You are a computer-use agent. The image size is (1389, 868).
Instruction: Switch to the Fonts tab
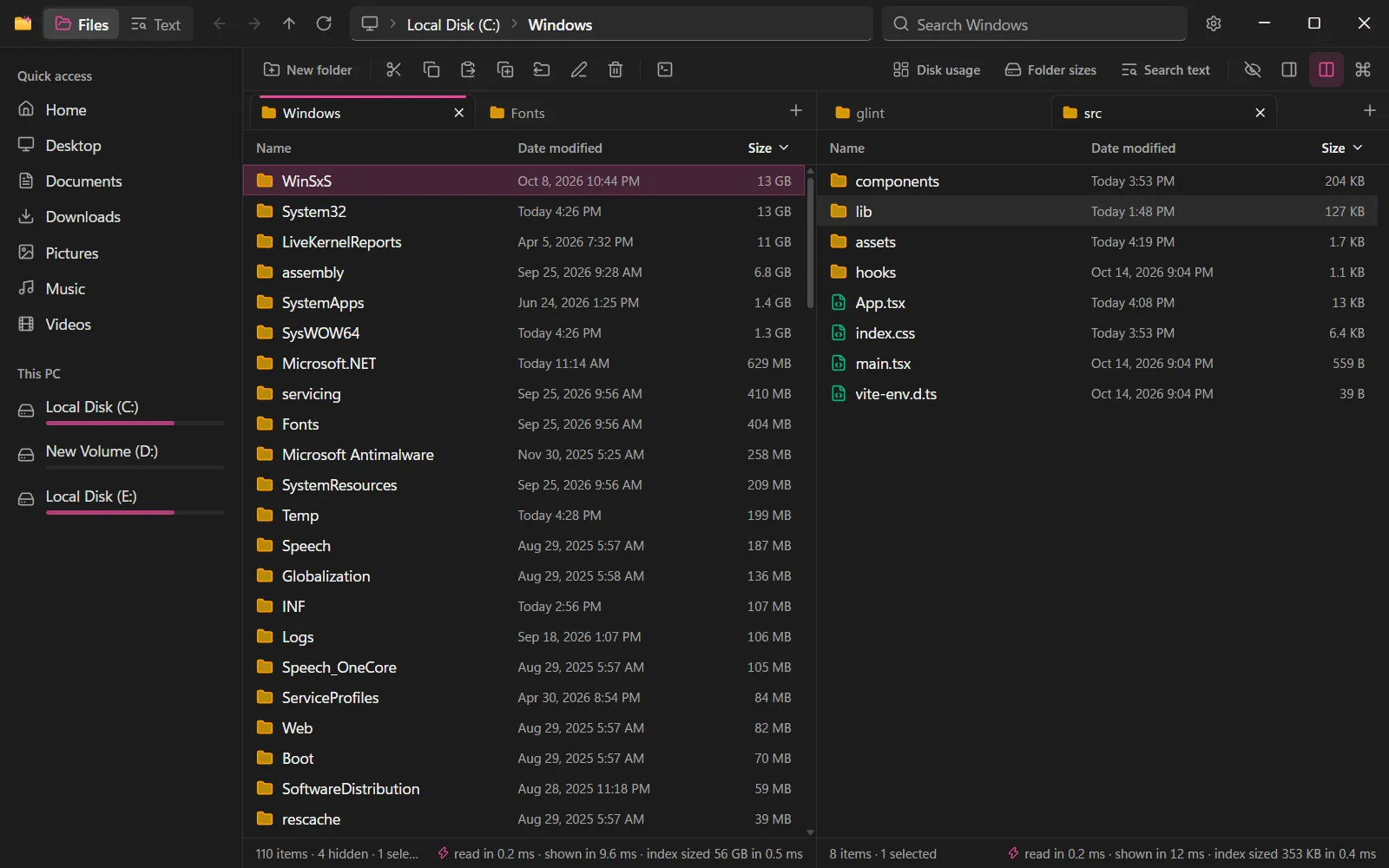[517, 113]
